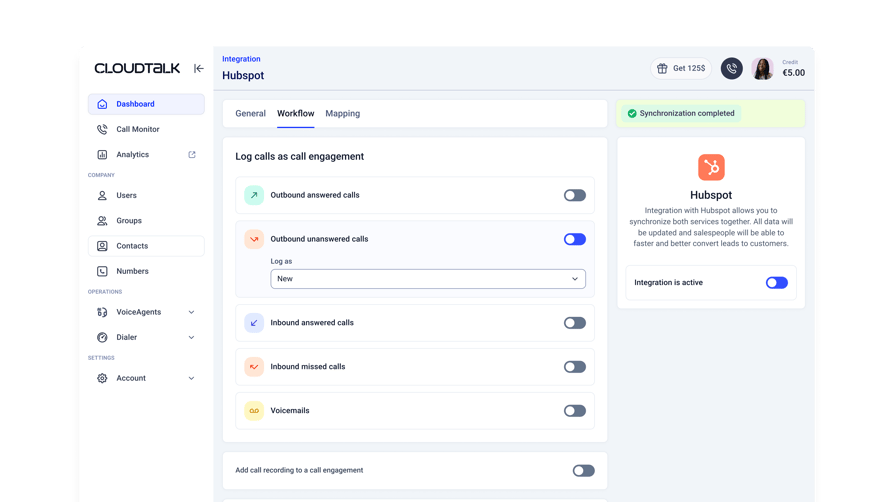Image resolution: width=894 pixels, height=502 pixels.
Task: Open the user profile avatar
Action: click(762, 68)
